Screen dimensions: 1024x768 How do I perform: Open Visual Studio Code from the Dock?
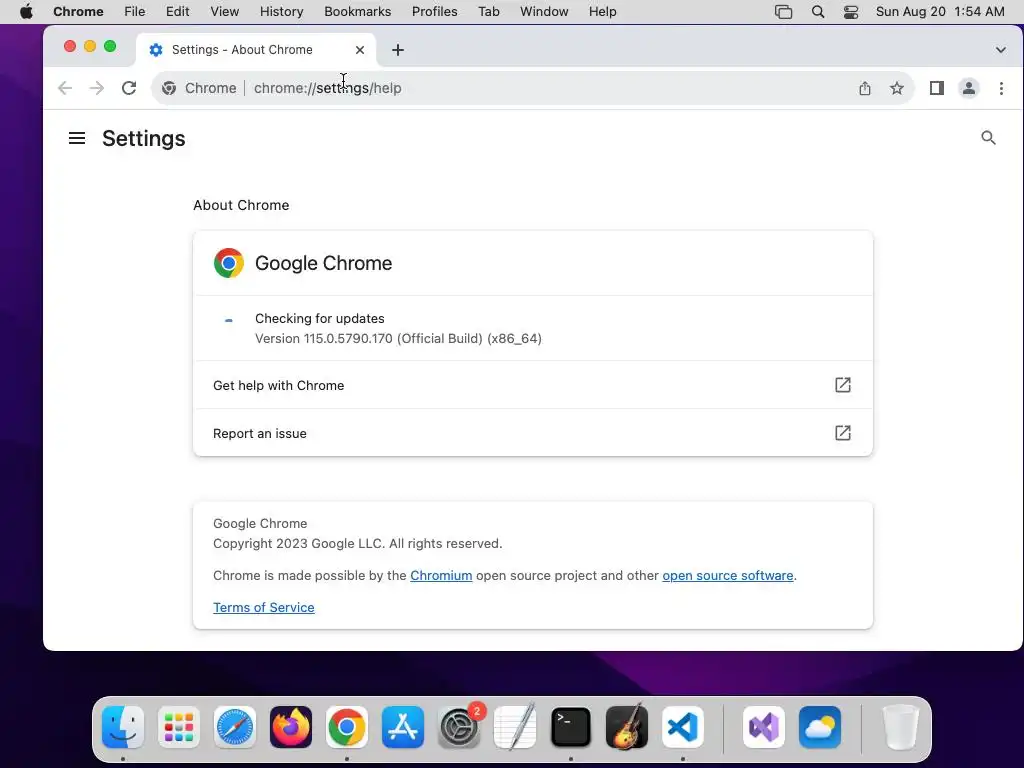[x=682, y=727]
